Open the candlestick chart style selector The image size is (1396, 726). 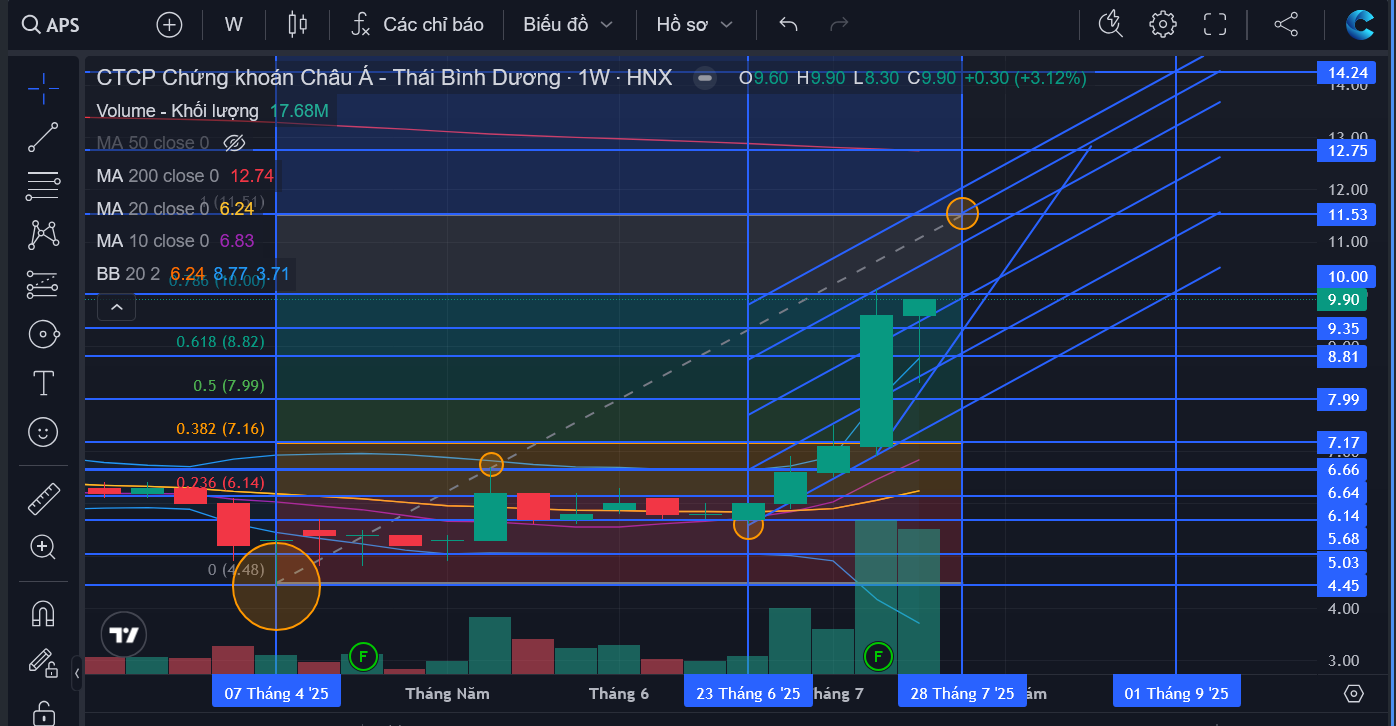[x=296, y=24]
